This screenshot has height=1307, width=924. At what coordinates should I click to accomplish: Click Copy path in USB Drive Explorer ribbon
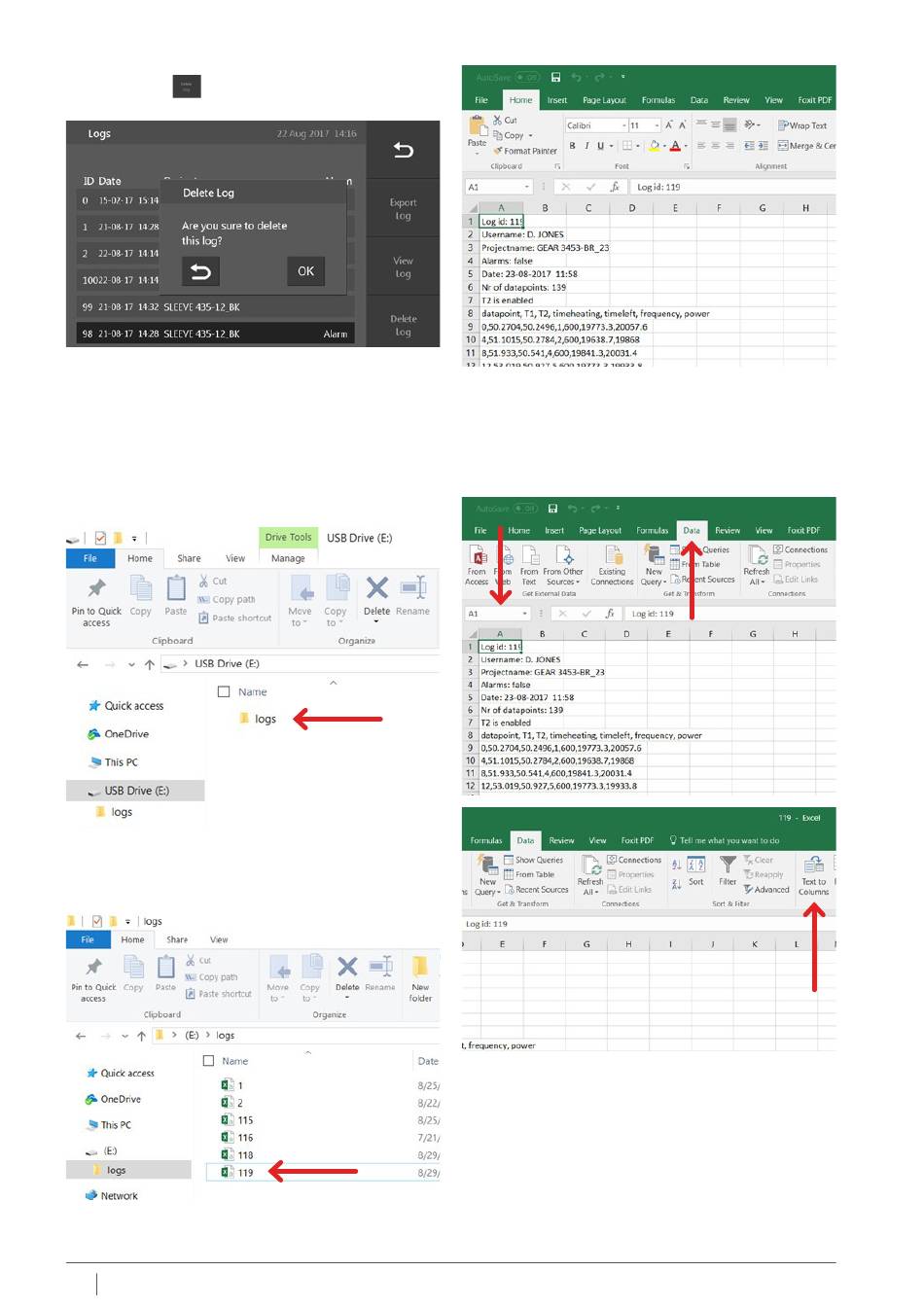point(227,600)
